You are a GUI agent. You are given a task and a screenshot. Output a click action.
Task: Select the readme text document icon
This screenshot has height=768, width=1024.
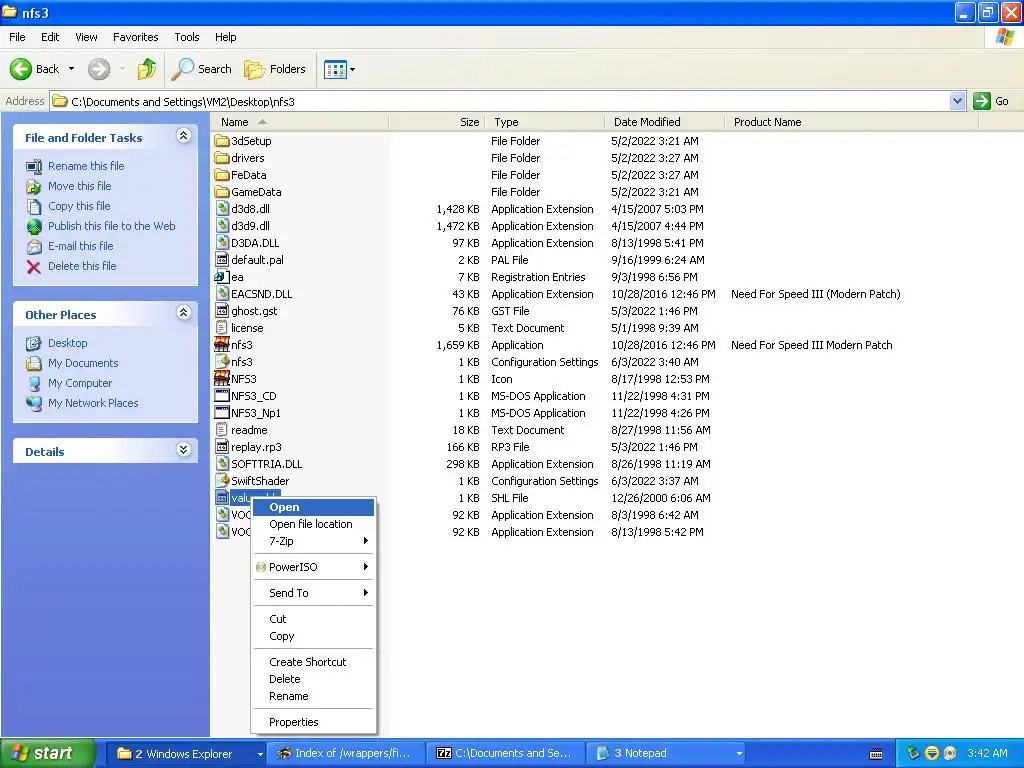coord(222,429)
